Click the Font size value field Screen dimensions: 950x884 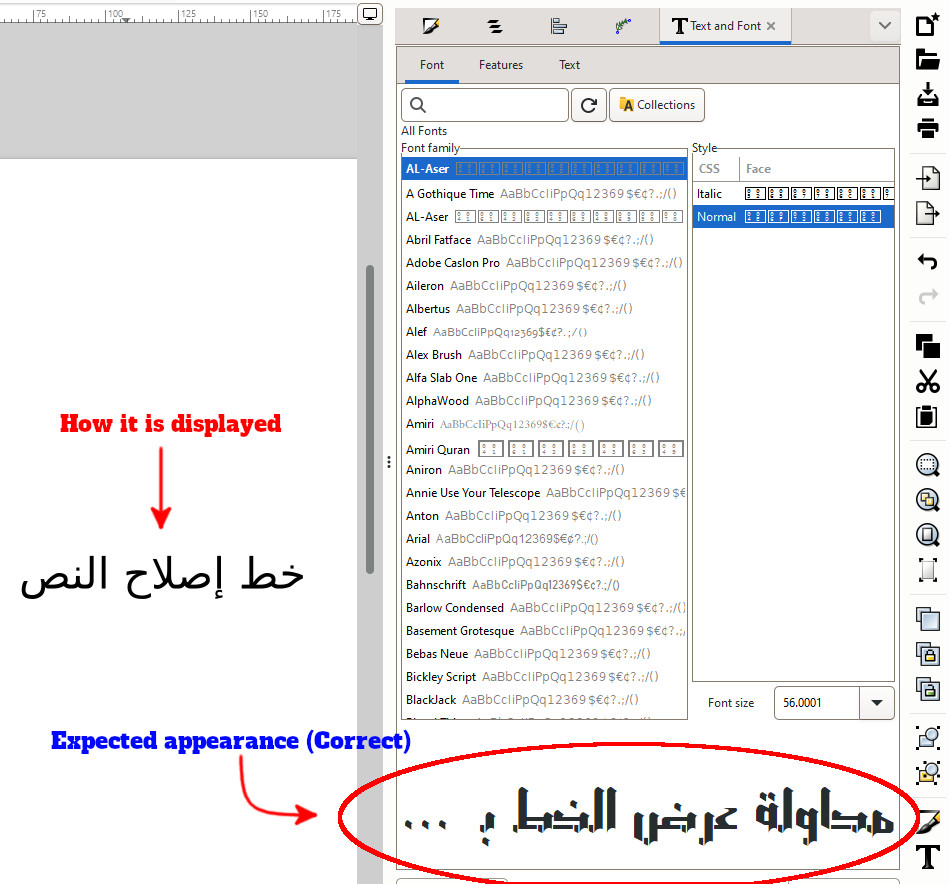[x=817, y=703]
